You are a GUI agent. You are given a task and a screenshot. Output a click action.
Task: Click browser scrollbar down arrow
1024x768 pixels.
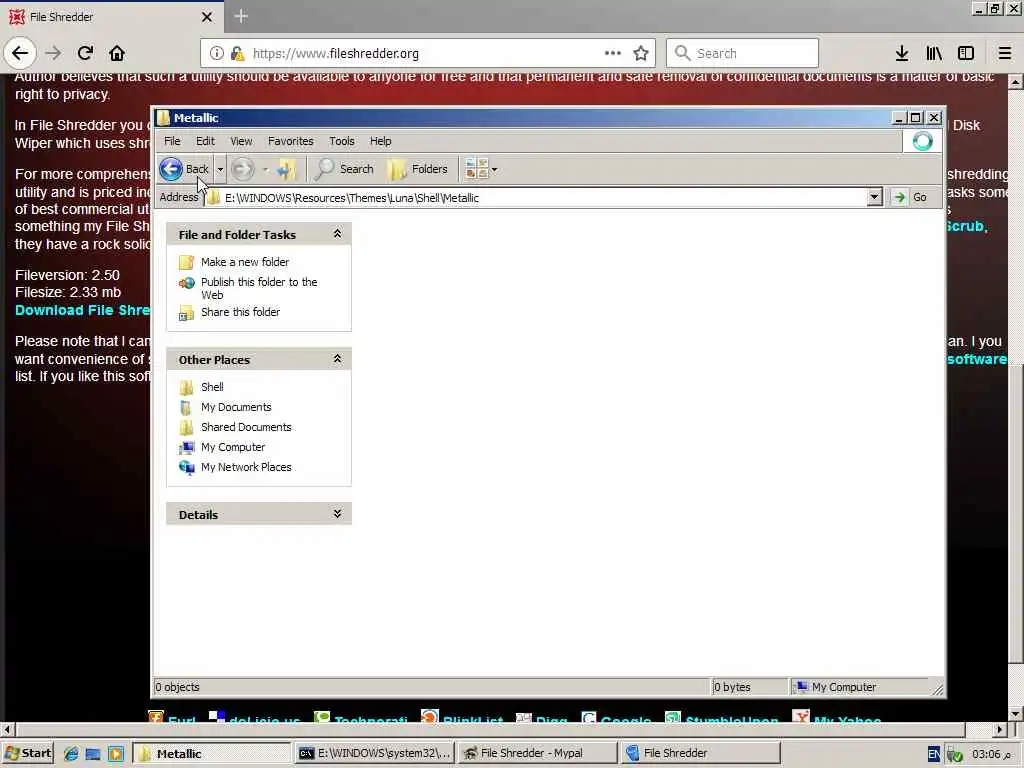pyautogui.click(x=1016, y=714)
